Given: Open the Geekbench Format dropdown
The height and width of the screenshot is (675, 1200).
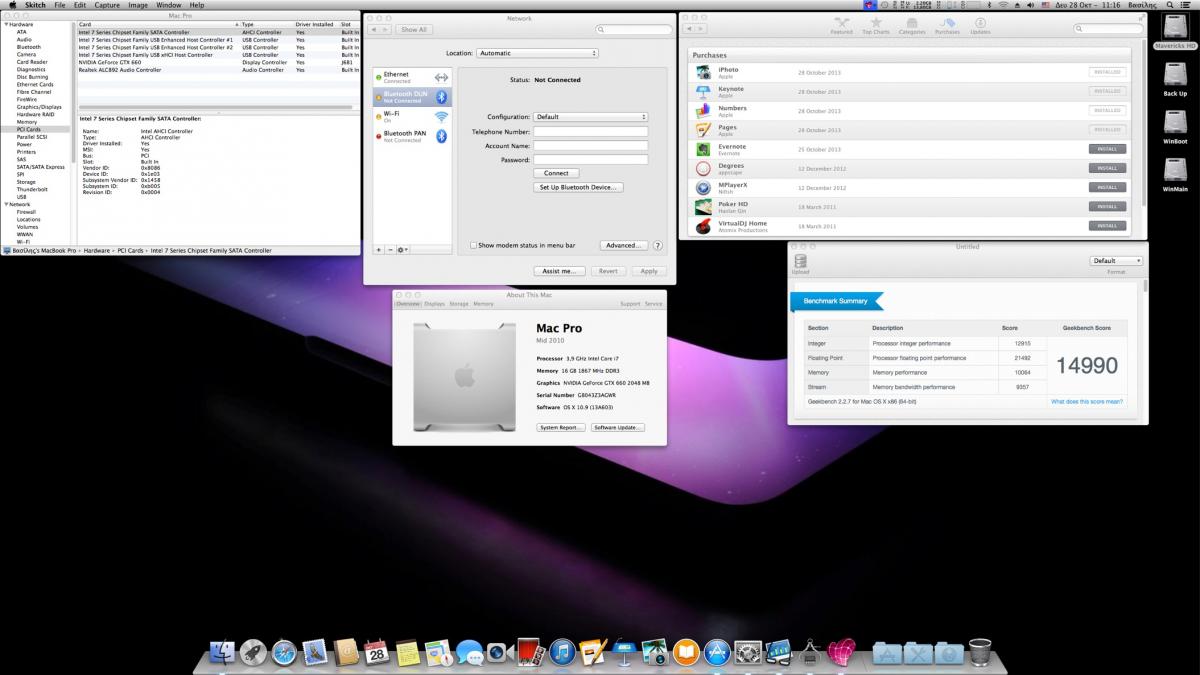Looking at the screenshot, I should [1116, 261].
